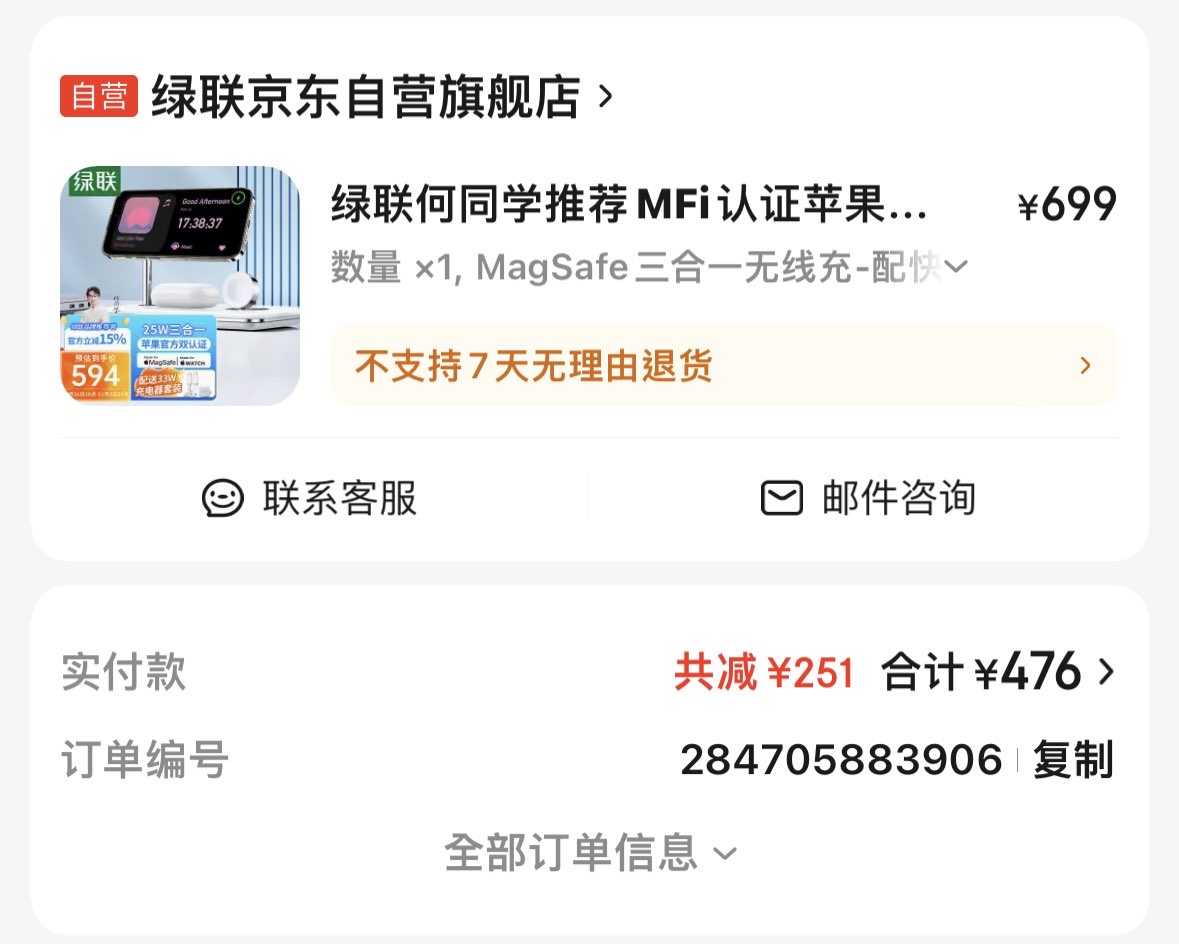Click the 不支持7天无理由退货 notice banner
This screenshot has height=944, width=1179.
tap(724, 366)
